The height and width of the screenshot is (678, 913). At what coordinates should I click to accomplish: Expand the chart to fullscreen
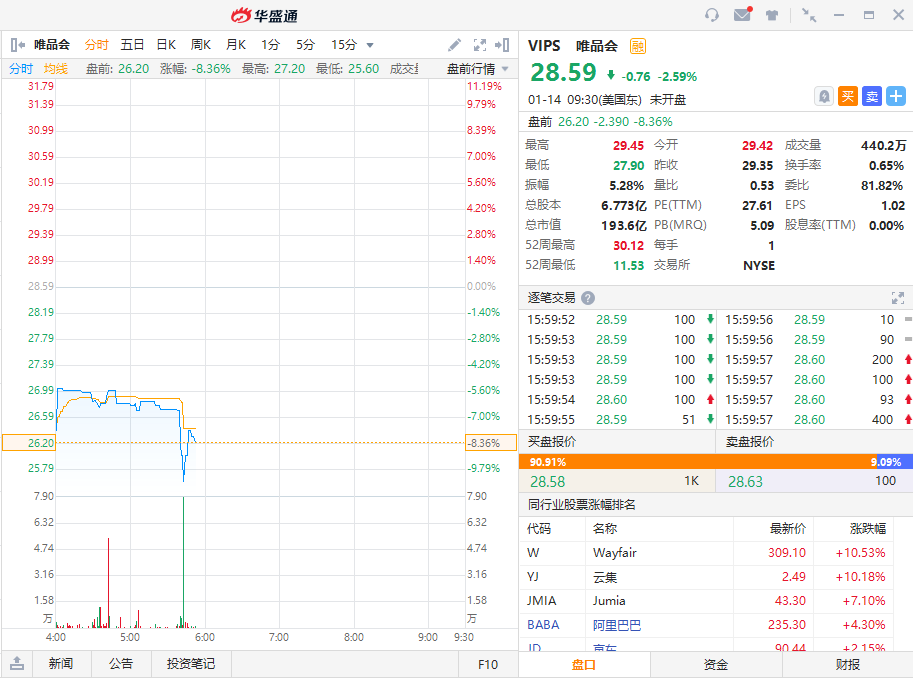point(480,45)
